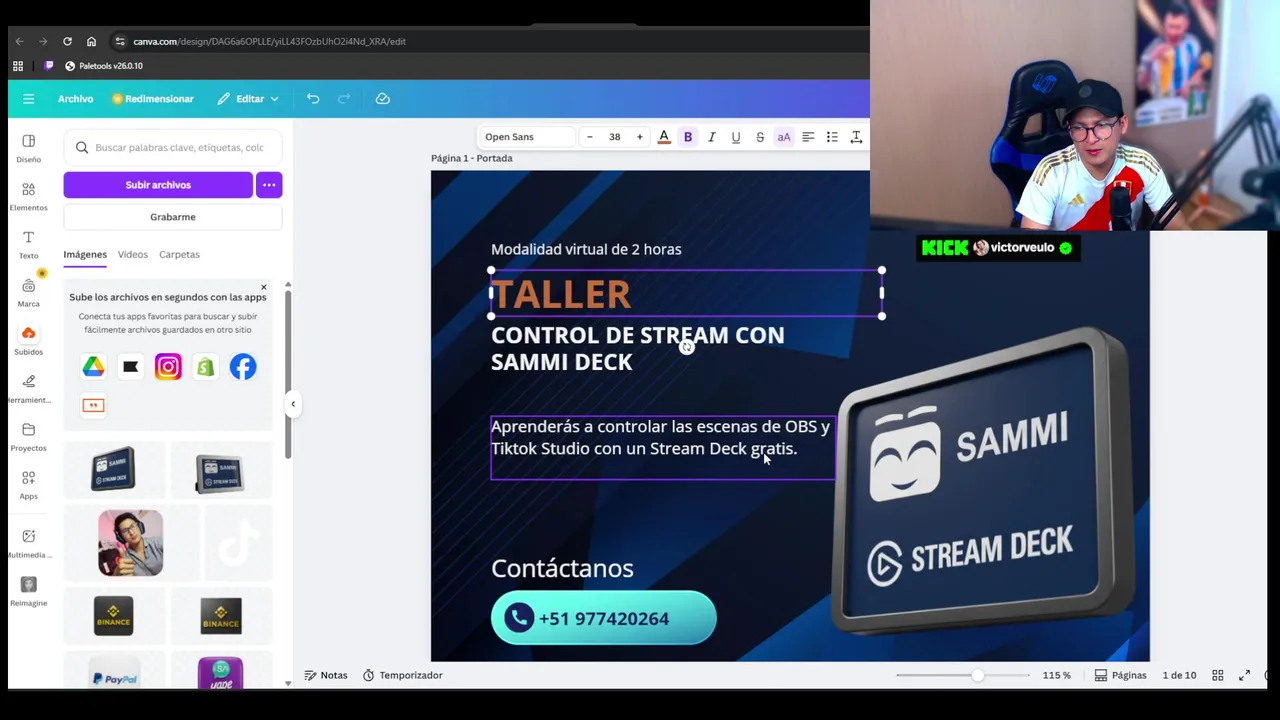The height and width of the screenshot is (720, 1280).
Task: Open grid view of pages
Action: coord(1218,675)
